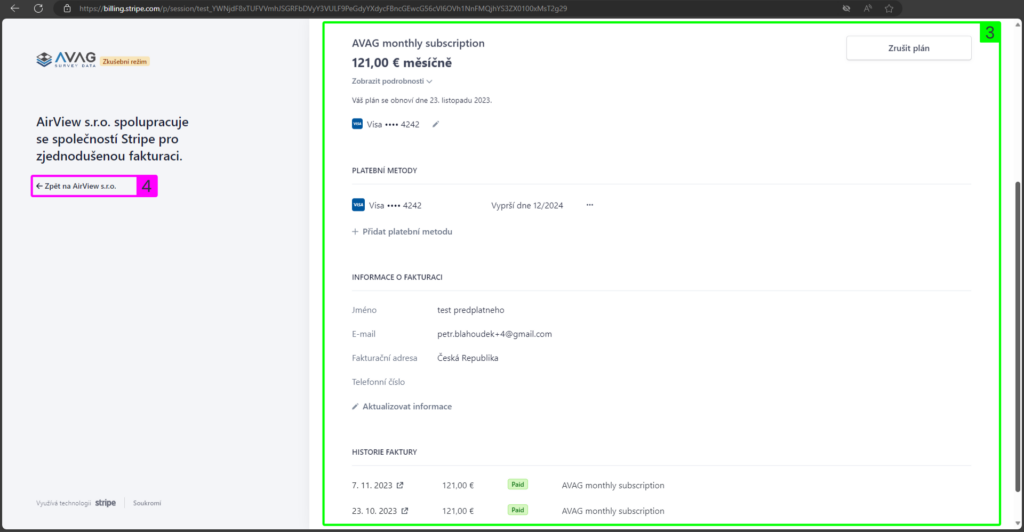This screenshot has height=532, width=1024.
Task: Bookmark this page with the star icon
Action: [x=888, y=8]
